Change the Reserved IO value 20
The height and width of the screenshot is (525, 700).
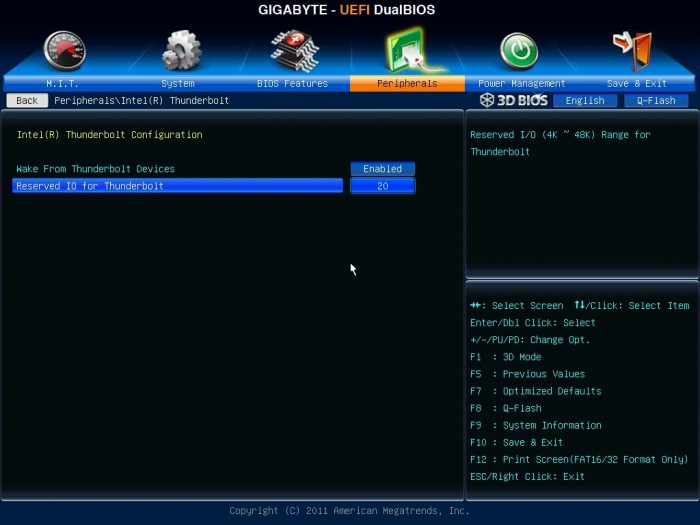(383, 186)
